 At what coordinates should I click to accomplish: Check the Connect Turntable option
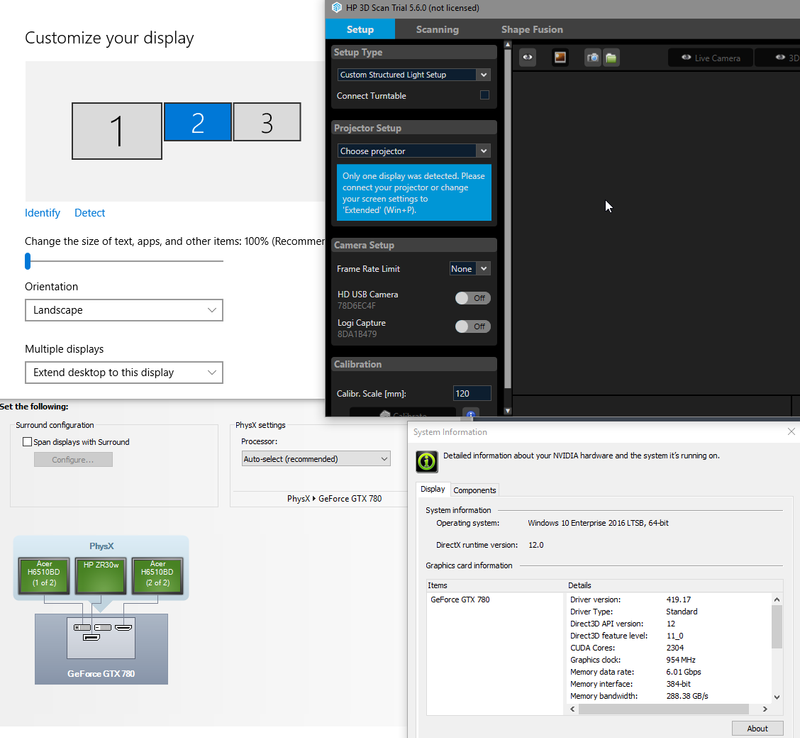[x=484, y=94]
